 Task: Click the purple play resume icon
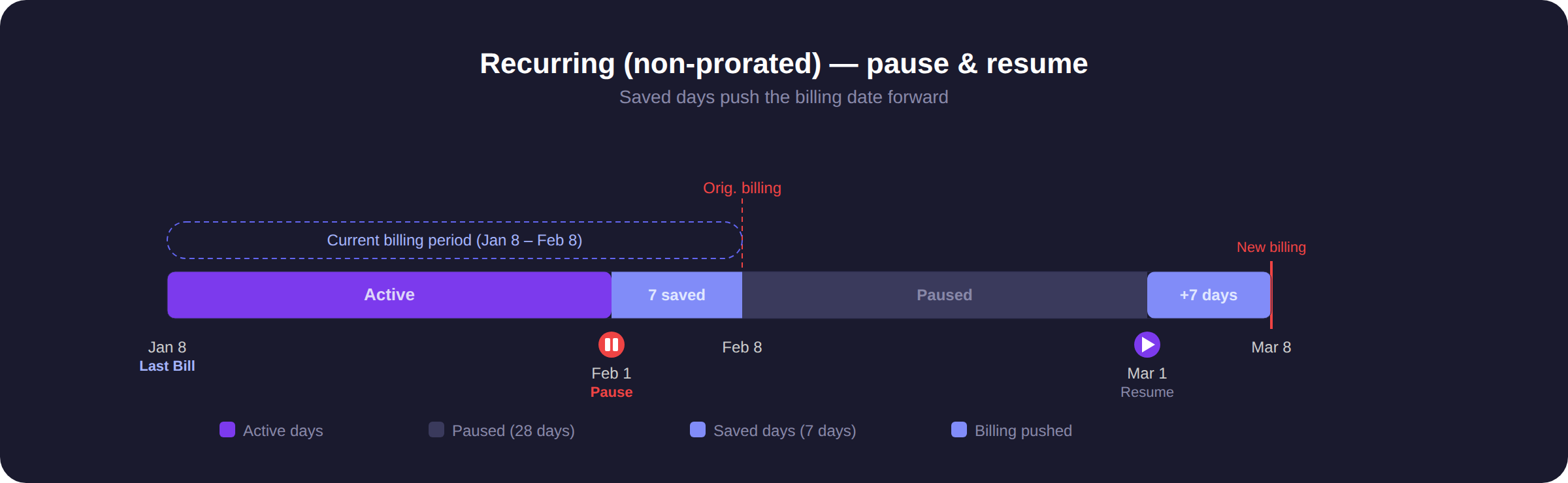pos(1147,345)
